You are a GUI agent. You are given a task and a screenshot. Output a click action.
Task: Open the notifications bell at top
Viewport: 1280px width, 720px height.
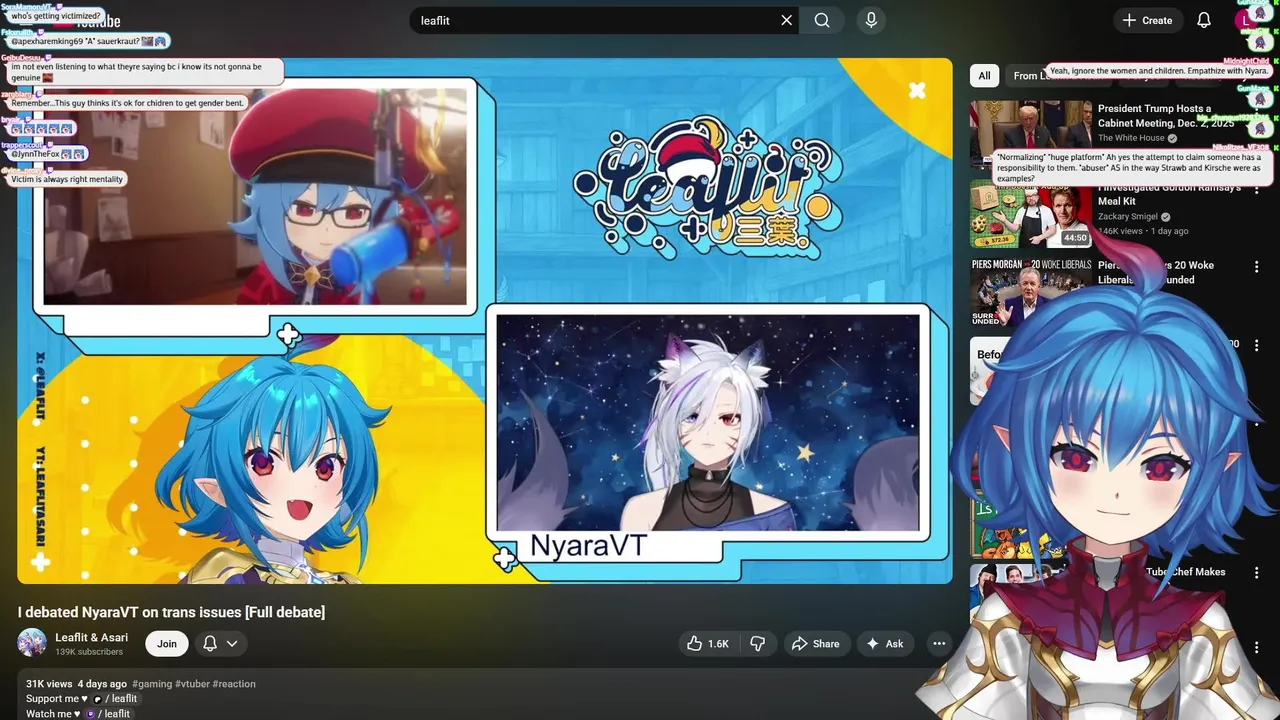[1204, 20]
